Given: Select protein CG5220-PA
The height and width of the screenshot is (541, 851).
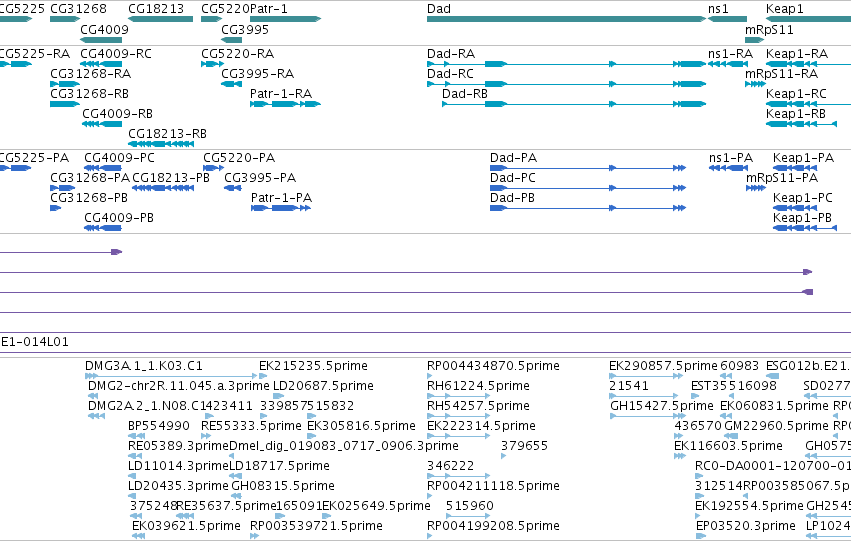Looking at the screenshot, I should (x=213, y=168).
